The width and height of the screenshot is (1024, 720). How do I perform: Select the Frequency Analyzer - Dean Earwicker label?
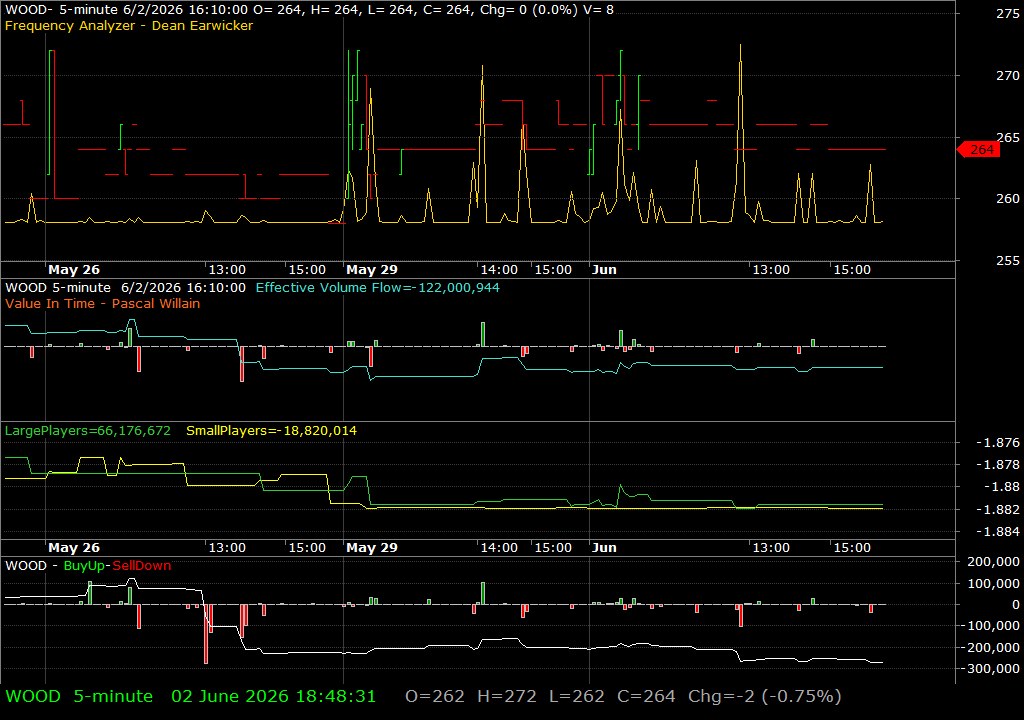coord(129,25)
